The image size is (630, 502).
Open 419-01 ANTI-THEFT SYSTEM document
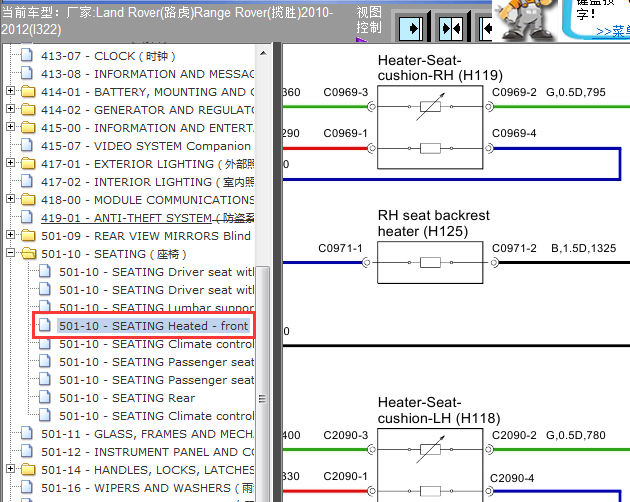click(147, 218)
